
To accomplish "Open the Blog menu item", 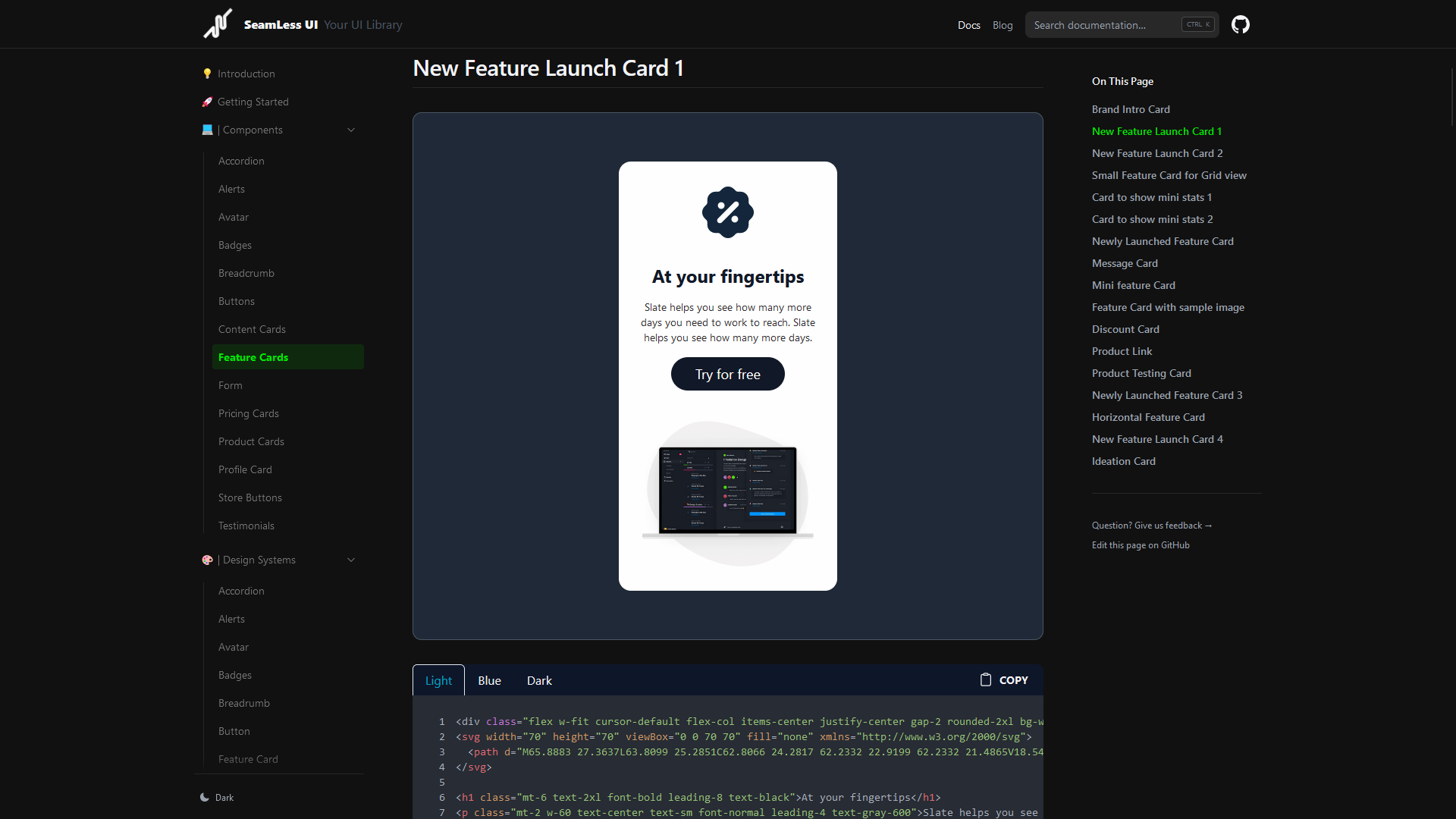I will pos(1003,25).
